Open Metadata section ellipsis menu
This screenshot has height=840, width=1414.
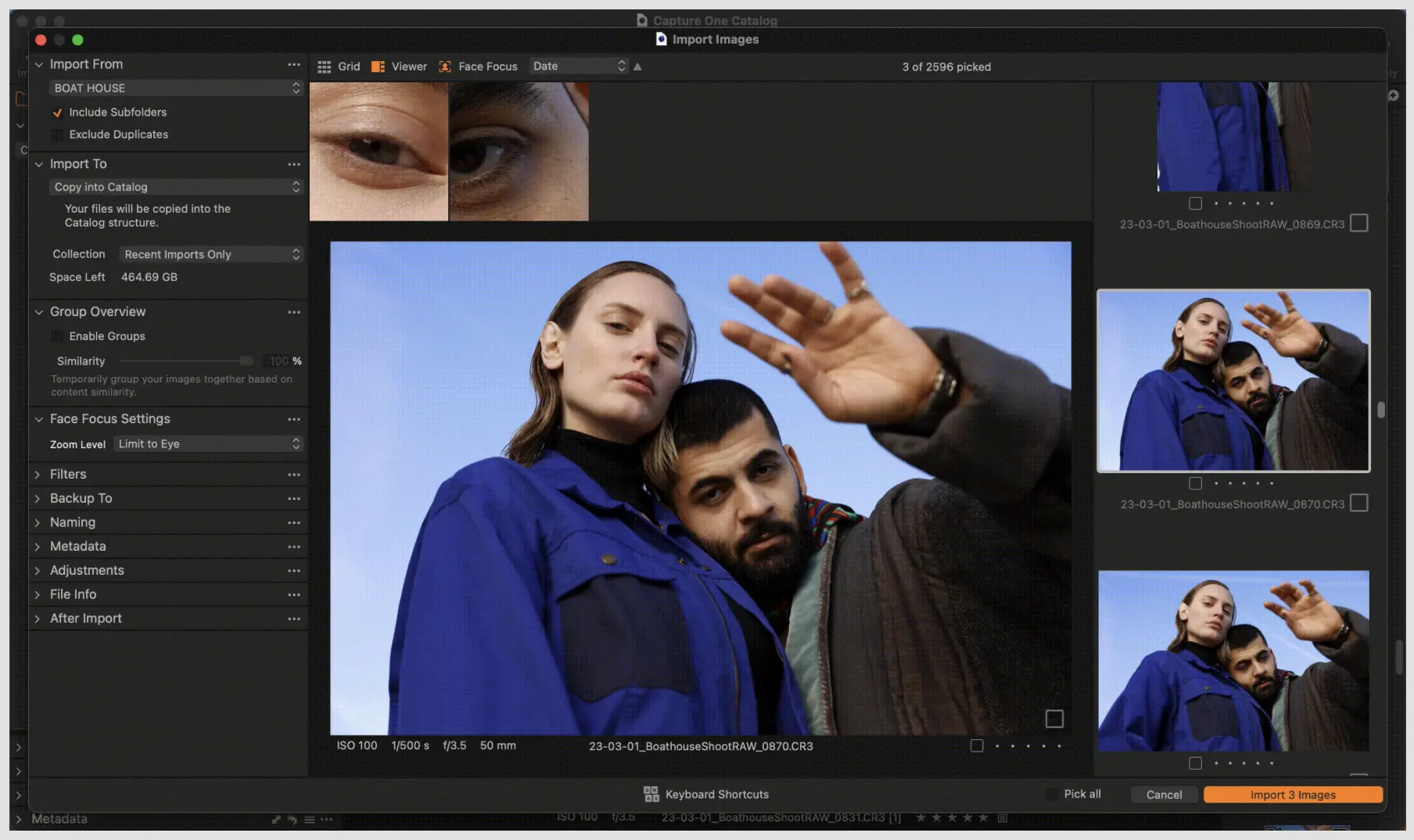coord(293,547)
